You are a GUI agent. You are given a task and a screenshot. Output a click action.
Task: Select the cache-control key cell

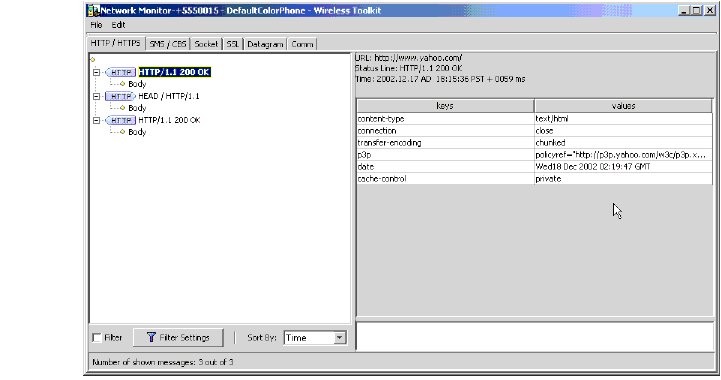coord(445,178)
